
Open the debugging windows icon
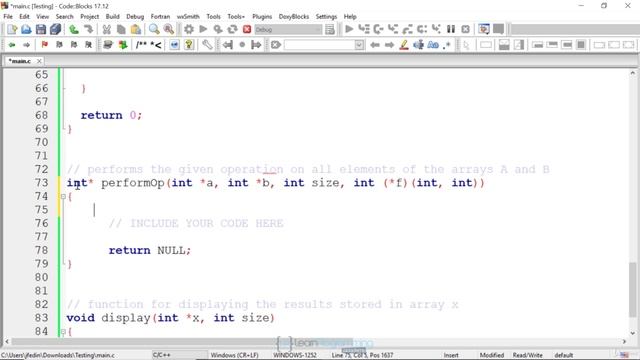tap(484, 29)
